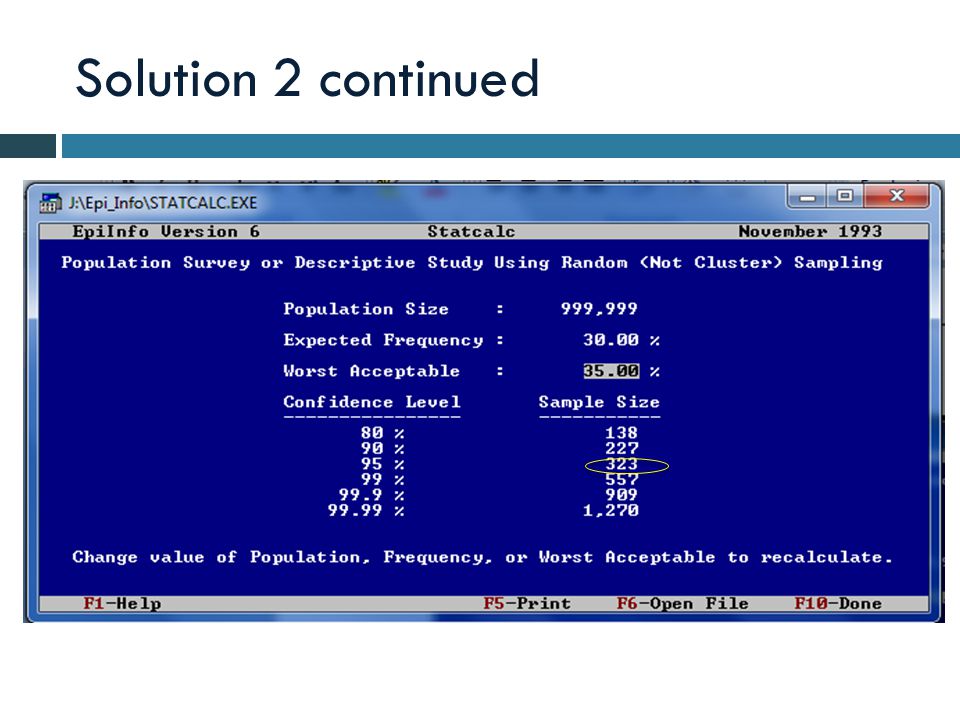Click the STATCALC.EXE window title icon
The image size is (960, 720).
click(51, 203)
